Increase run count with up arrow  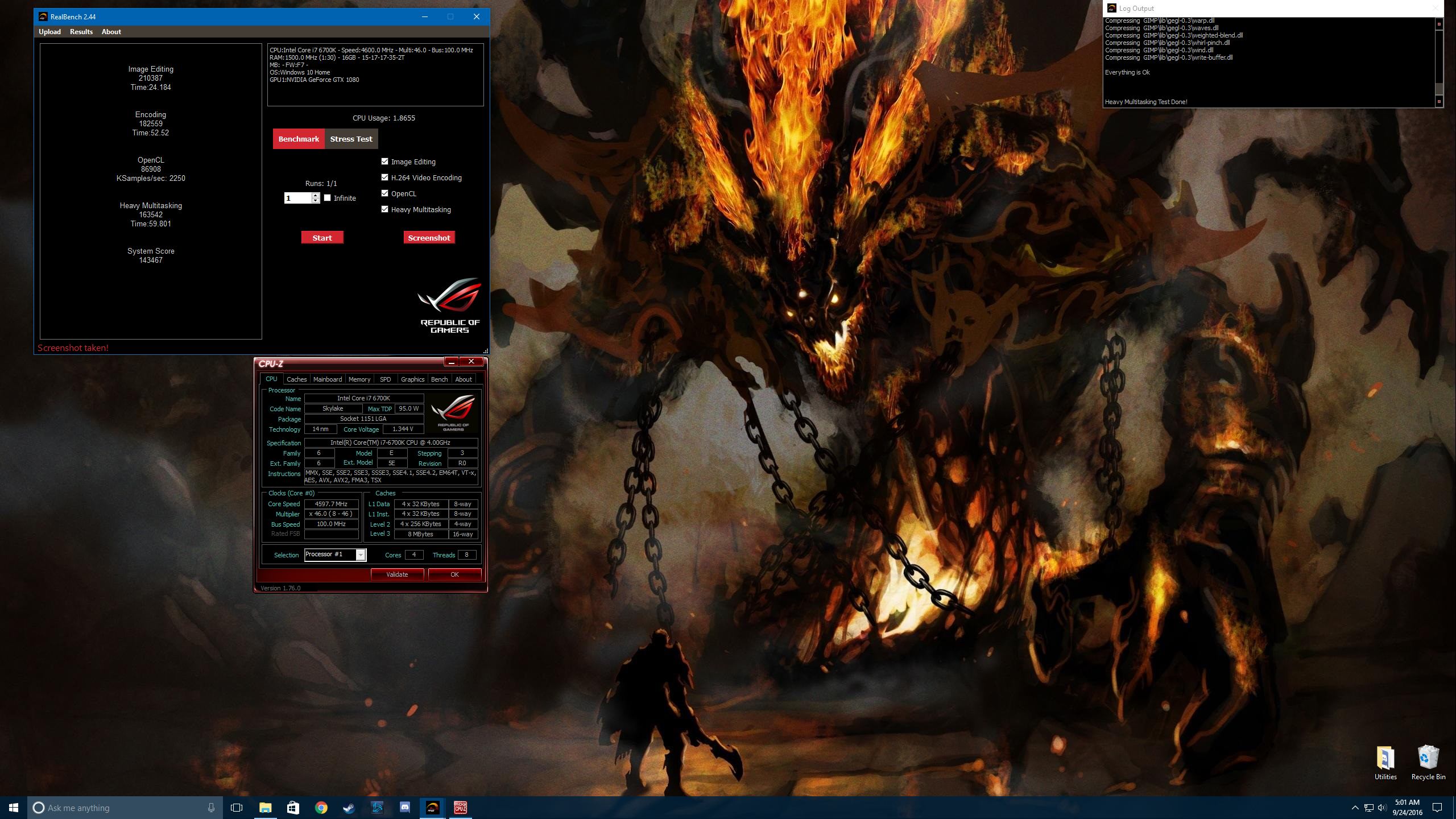click(316, 195)
